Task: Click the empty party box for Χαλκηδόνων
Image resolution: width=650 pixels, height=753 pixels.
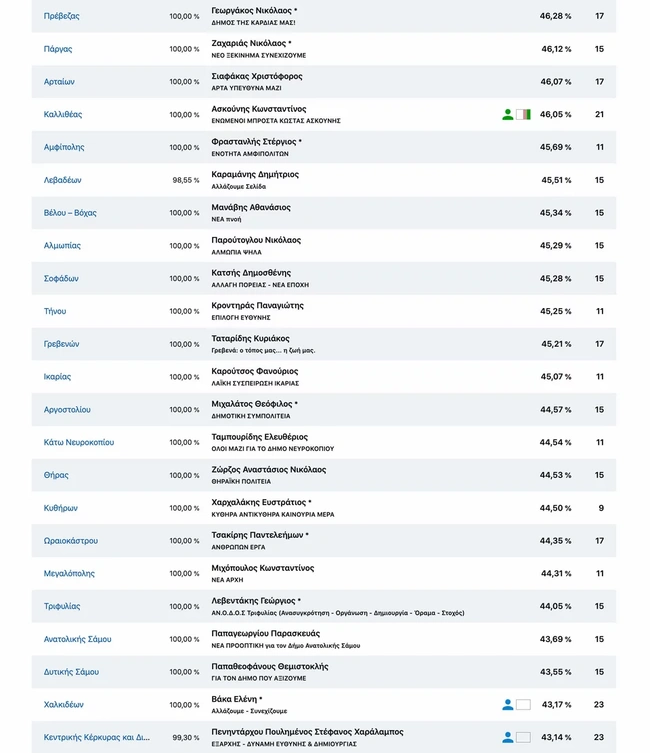Action: [523, 705]
